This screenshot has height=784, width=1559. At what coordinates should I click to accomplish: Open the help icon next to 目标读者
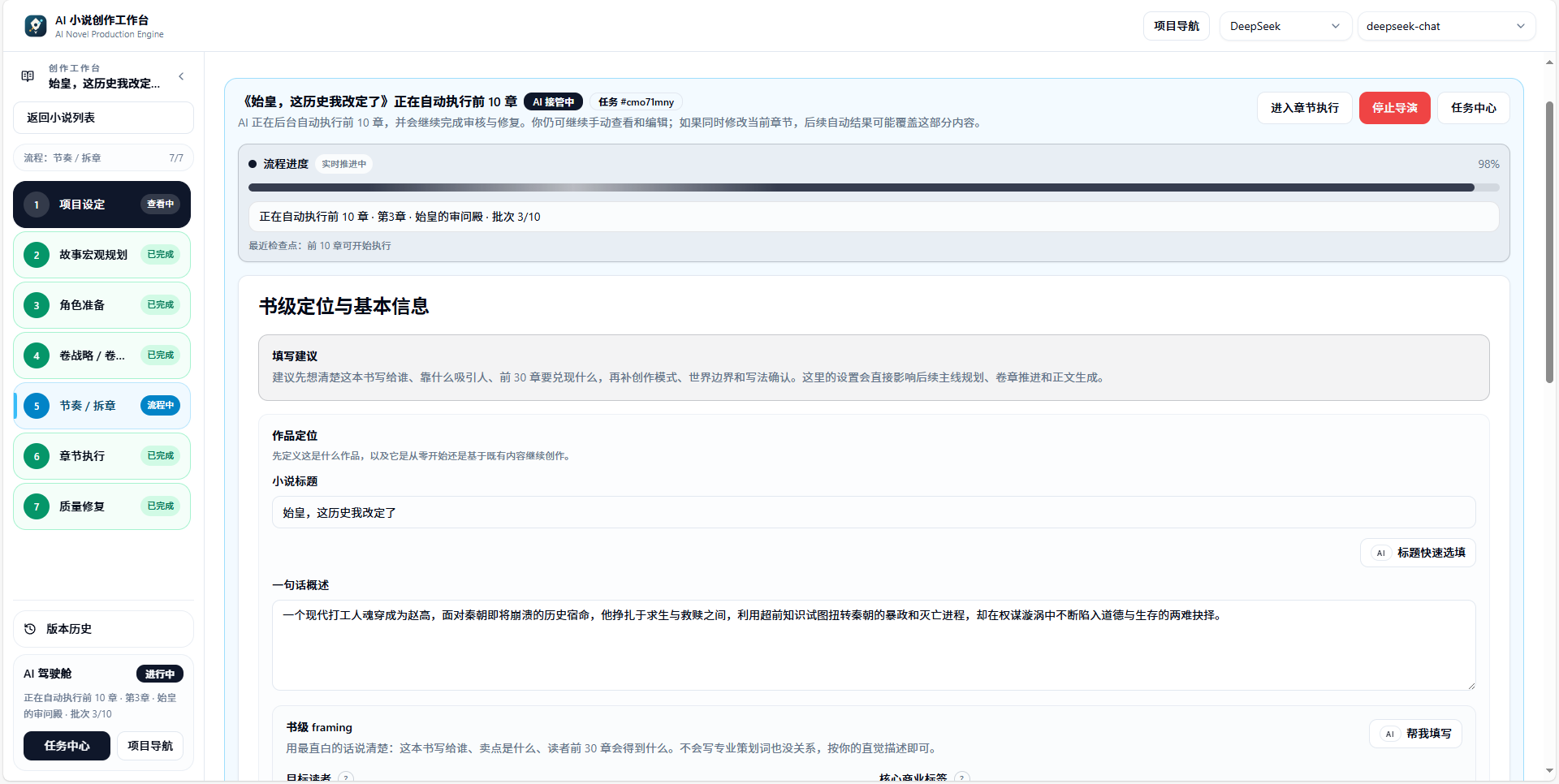coord(347,778)
